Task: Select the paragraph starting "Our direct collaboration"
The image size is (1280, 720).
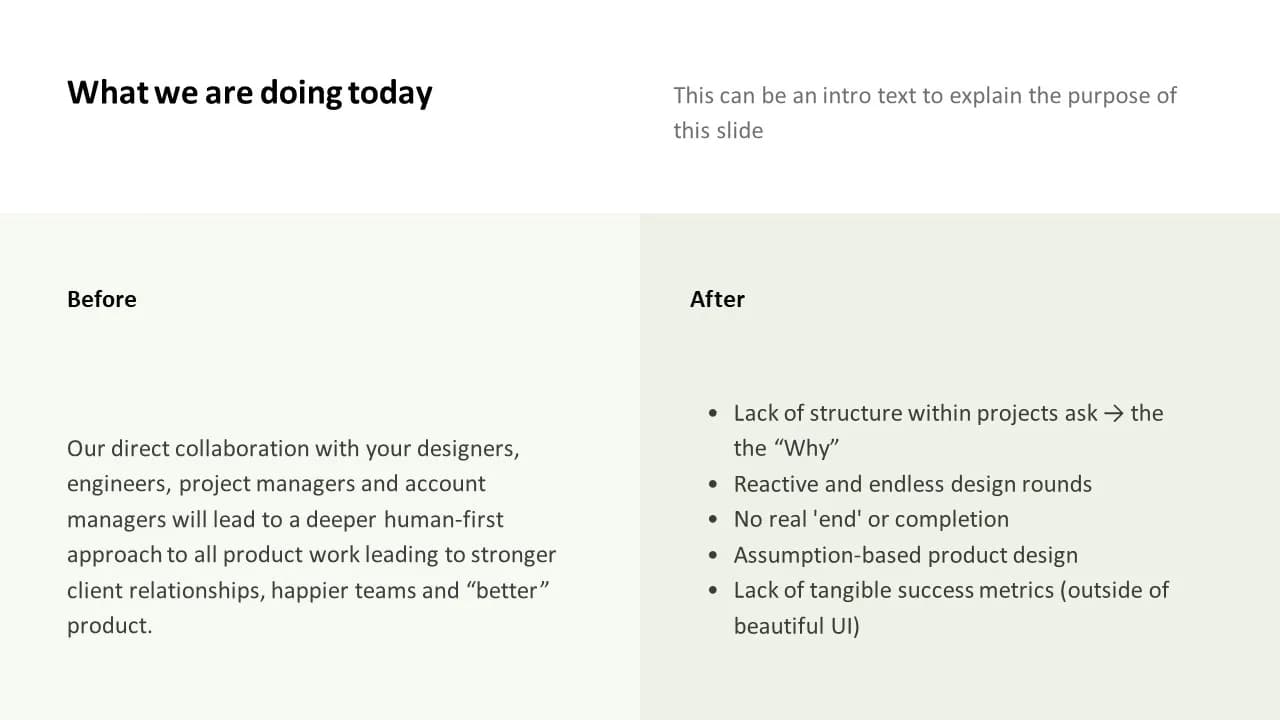Action: (x=311, y=537)
